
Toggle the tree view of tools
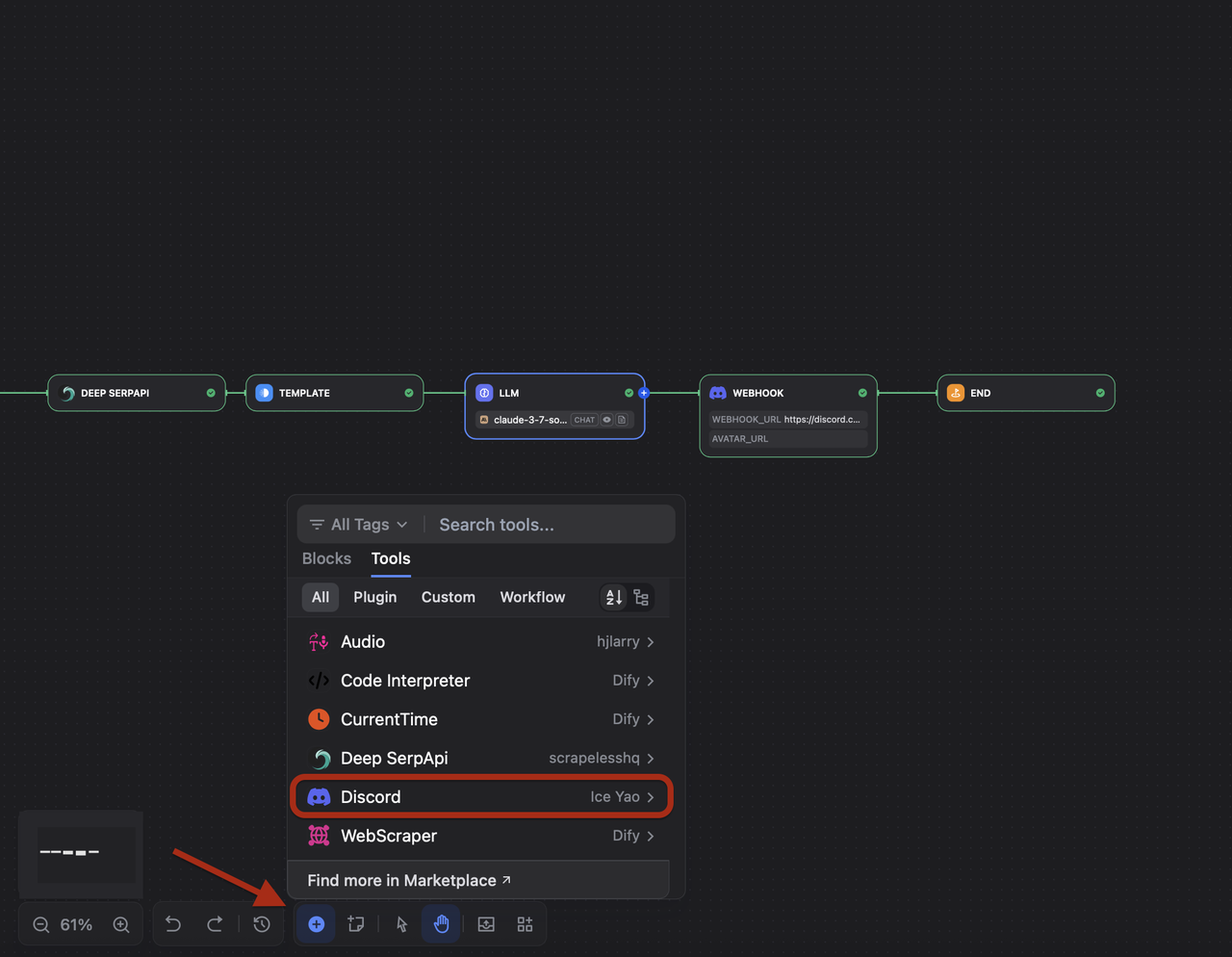641,597
